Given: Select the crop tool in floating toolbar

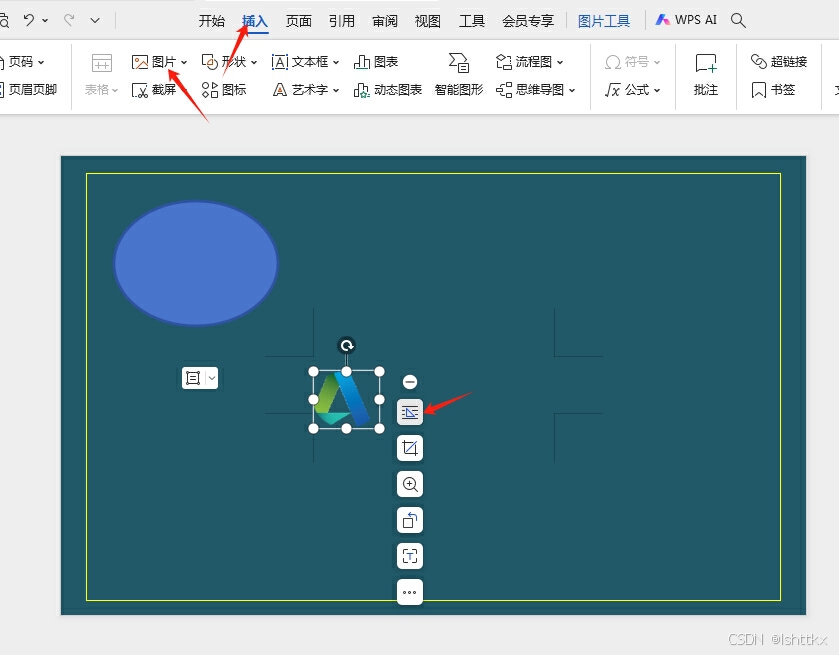Looking at the screenshot, I should pyautogui.click(x=410, y=448).
